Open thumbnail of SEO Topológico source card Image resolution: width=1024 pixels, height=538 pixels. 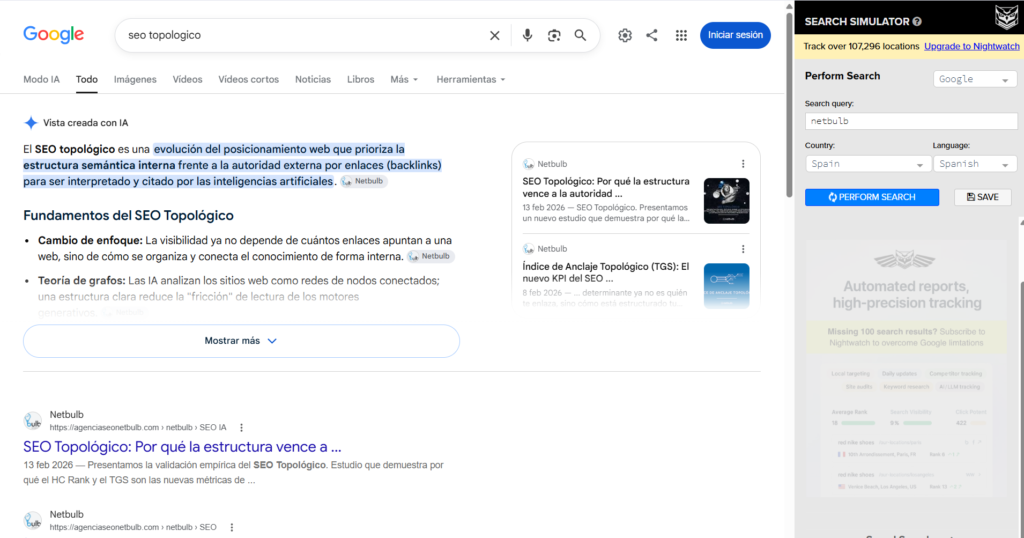pos(726,200)
